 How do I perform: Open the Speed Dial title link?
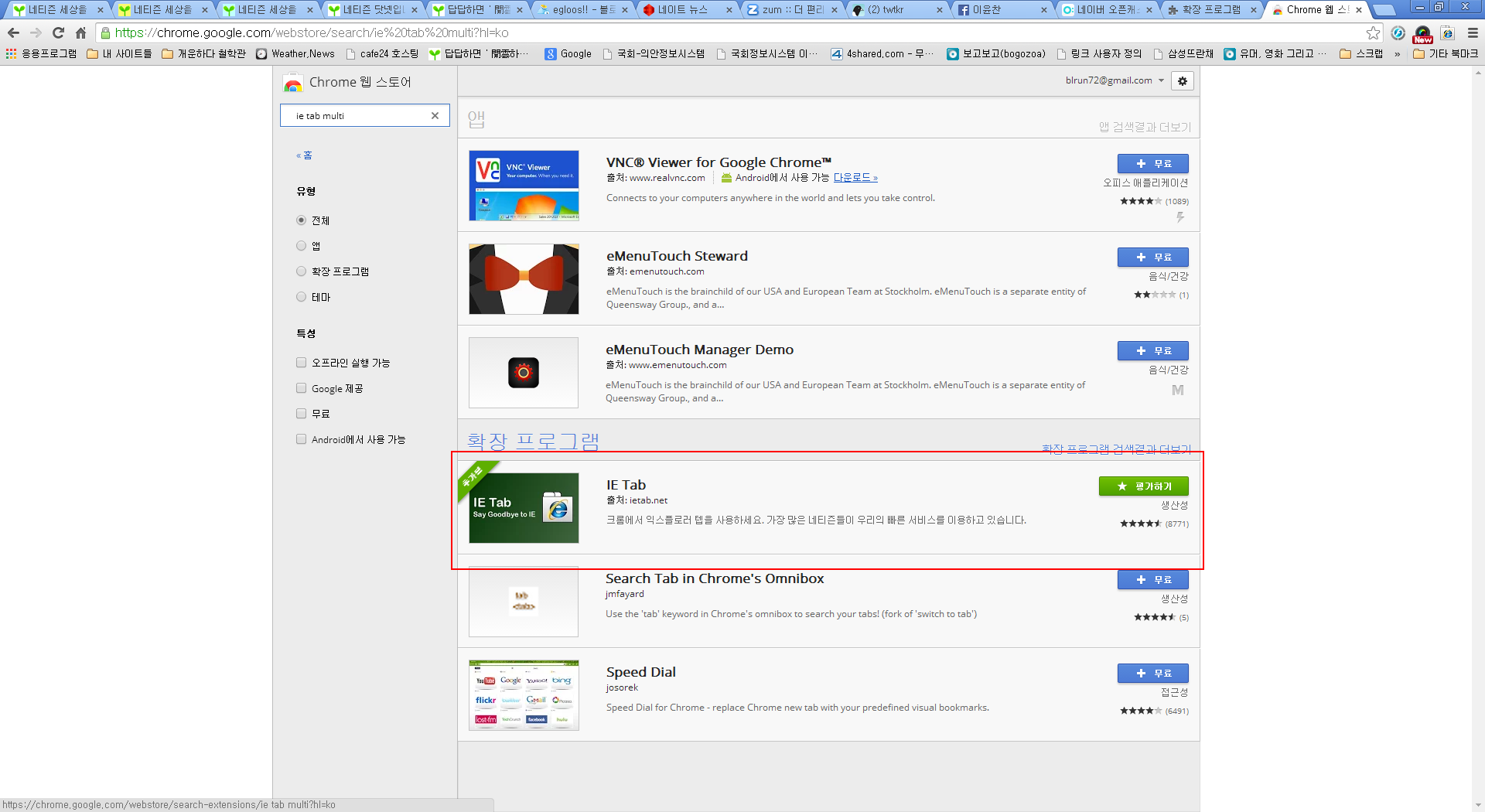[x=640, y=672]
